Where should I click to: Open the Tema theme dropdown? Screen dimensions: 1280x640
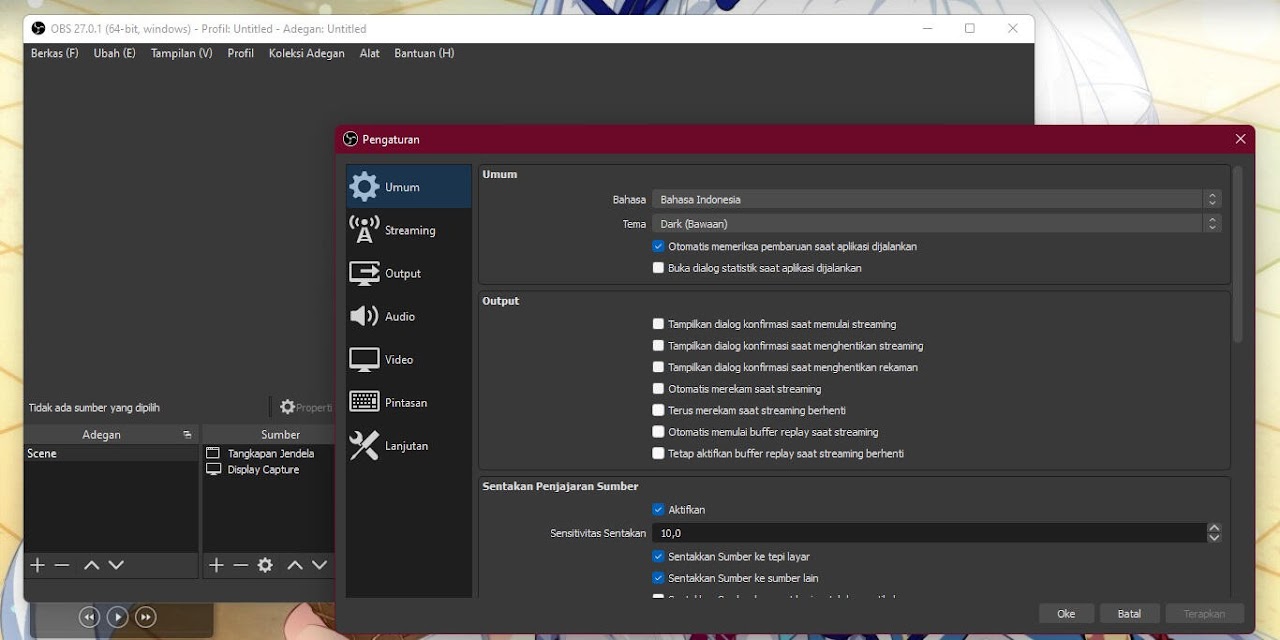(936, 224)
